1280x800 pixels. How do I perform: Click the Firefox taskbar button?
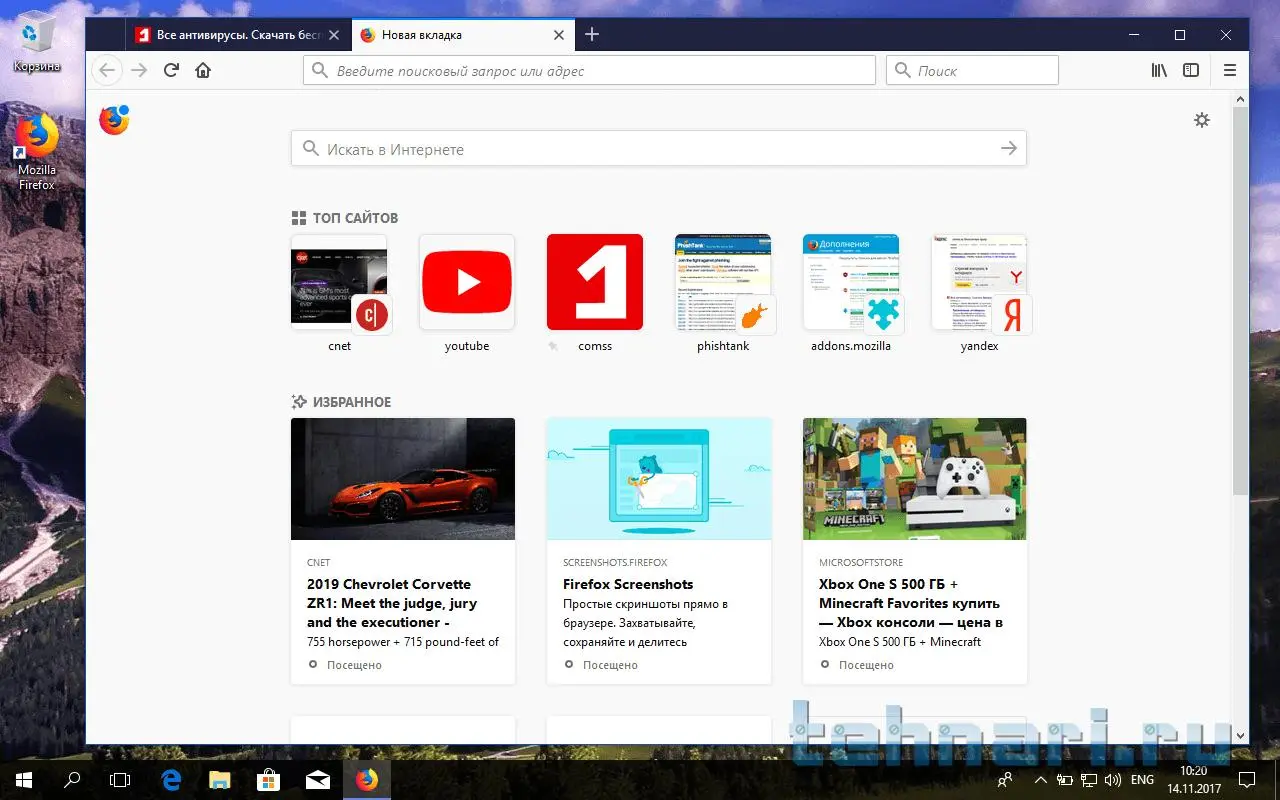click(x=367, y=779)
